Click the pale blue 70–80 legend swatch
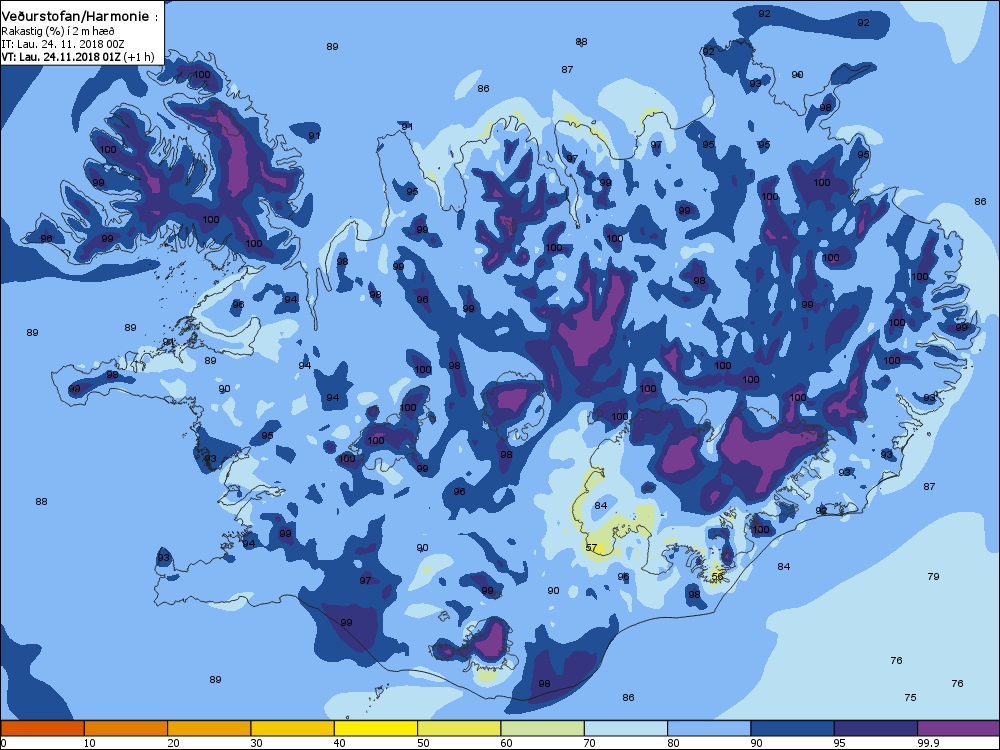The height and width of the screenshot is (750, 1000). [626, 728]
